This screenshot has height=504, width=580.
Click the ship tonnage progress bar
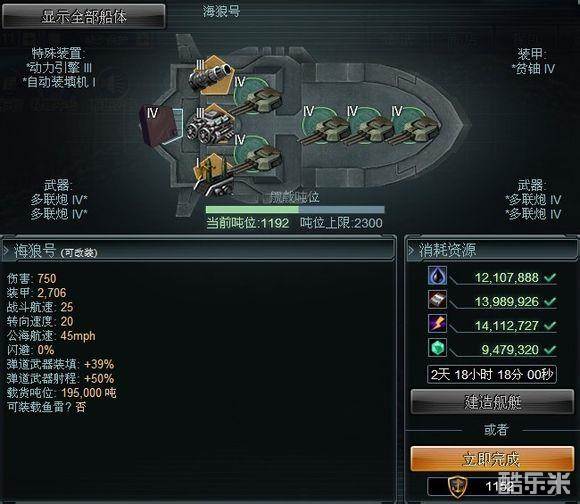click(295, 210)
